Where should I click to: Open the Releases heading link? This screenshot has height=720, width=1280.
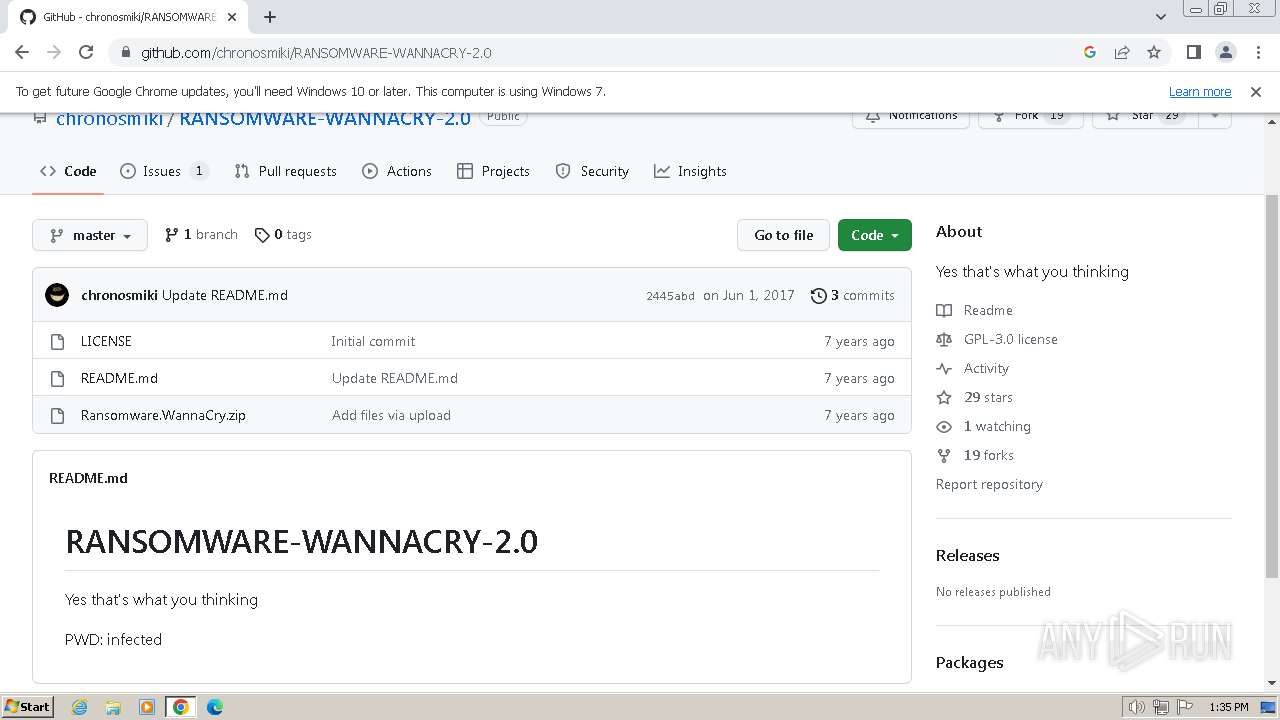(967, 555)
